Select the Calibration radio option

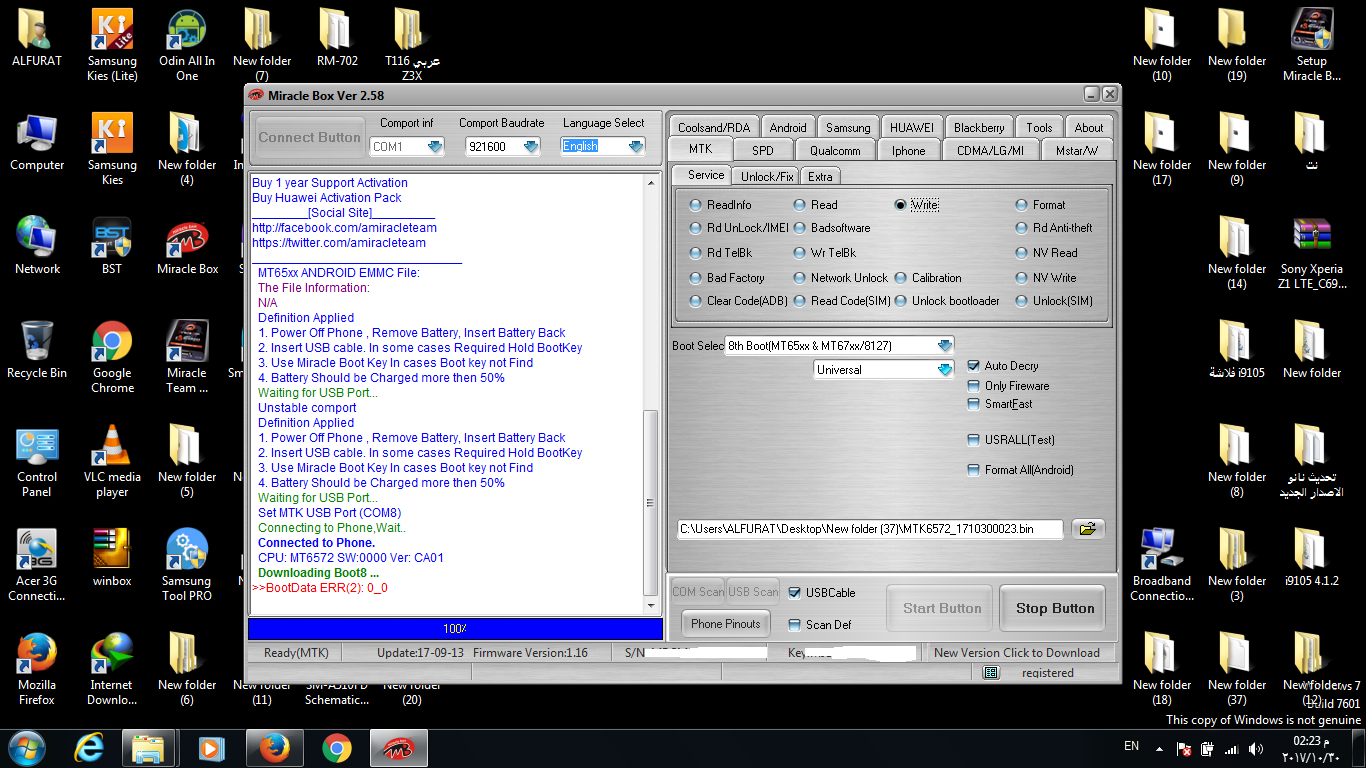[929, 278]
